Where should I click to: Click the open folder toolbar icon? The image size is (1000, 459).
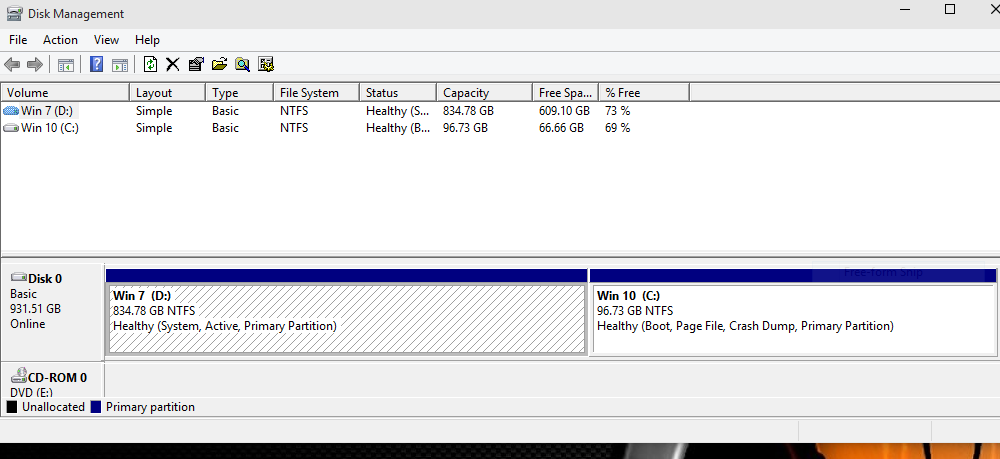(x=219, y=64)
